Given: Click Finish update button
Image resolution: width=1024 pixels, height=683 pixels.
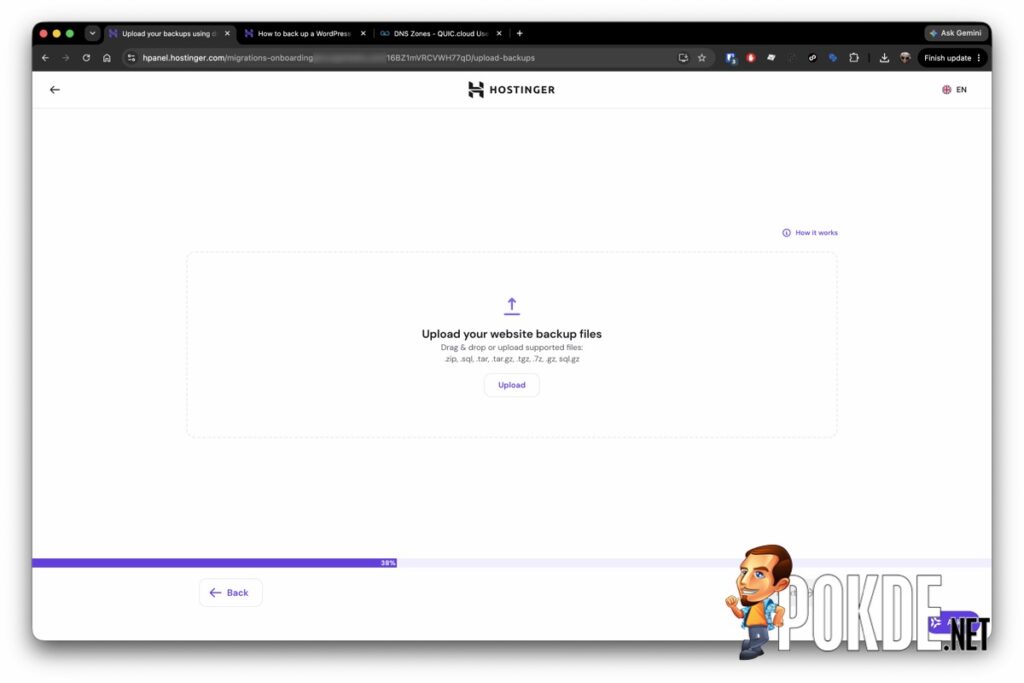Looking at the screenshot, I should point(952,57).
